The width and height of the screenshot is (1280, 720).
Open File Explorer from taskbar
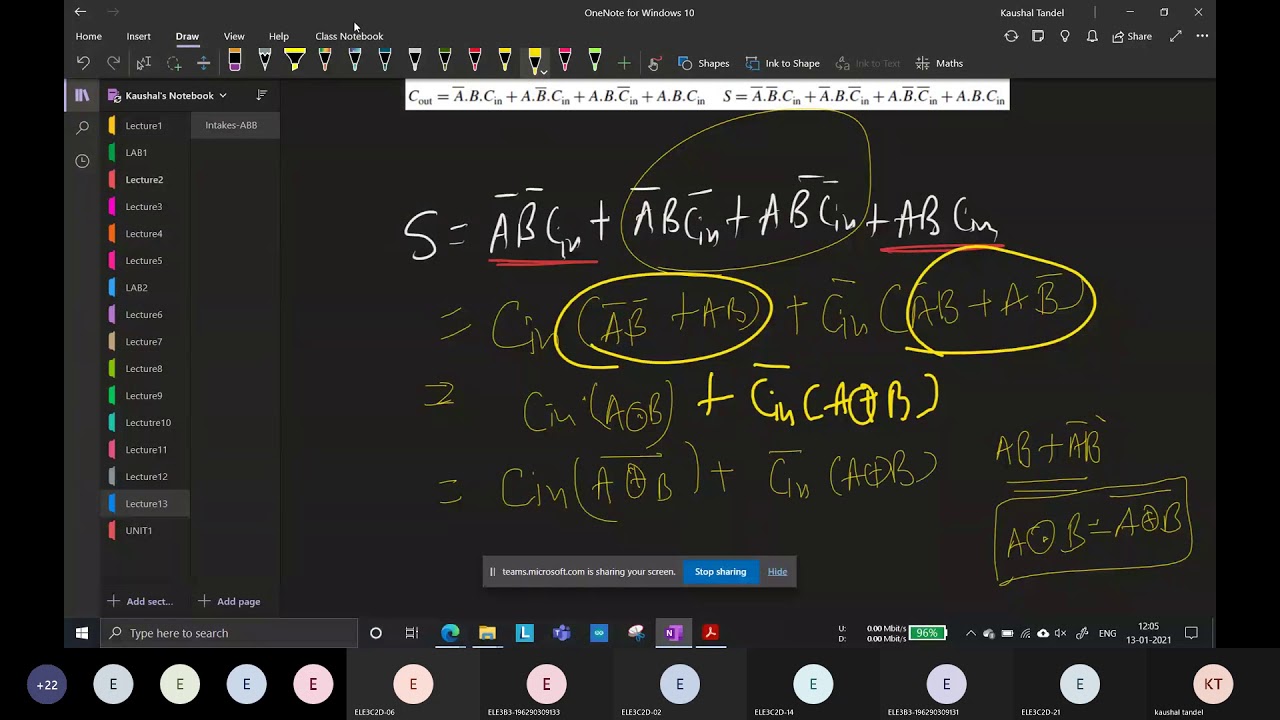coord(487,633)
